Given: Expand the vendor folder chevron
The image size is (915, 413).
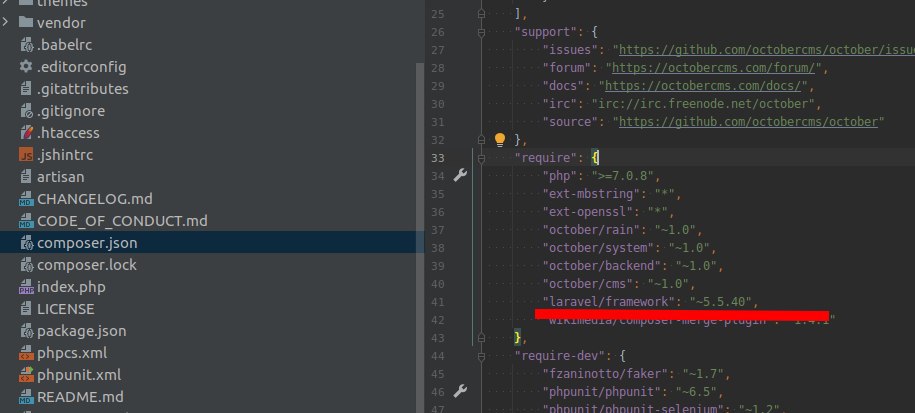Looking at the screenshot, I should pos(5,23).
